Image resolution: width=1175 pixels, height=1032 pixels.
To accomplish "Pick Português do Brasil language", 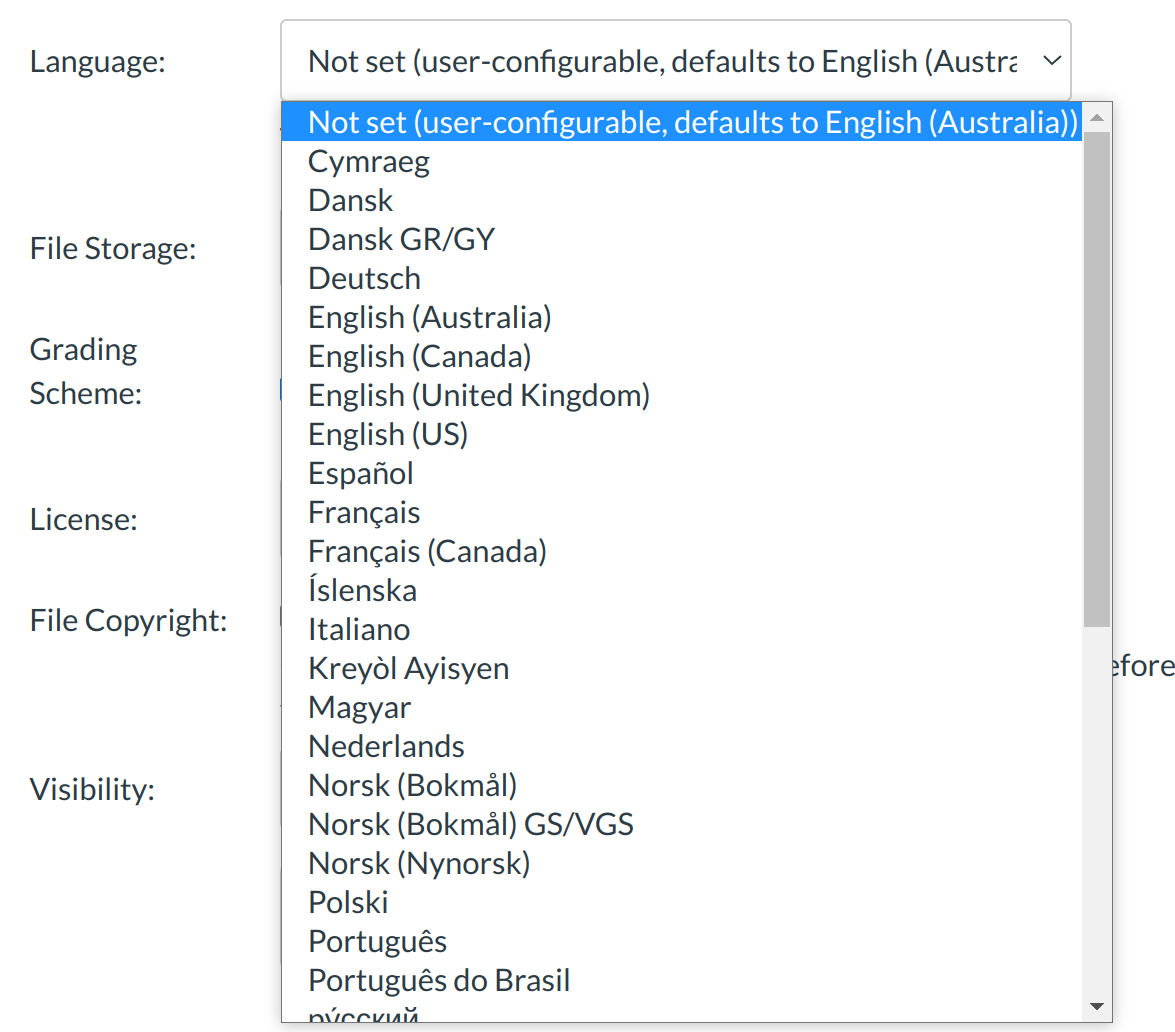I will click(439, 980).
